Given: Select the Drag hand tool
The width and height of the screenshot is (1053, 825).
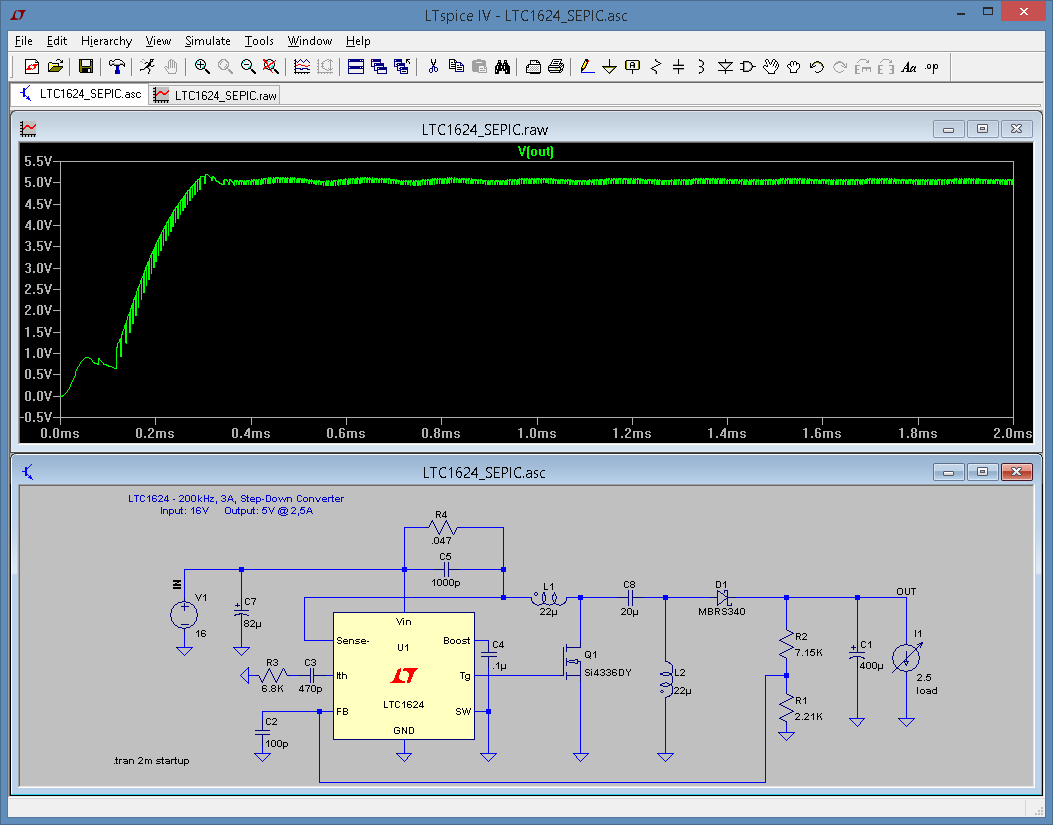Looking at the screenshot, I should click(794, 67).
